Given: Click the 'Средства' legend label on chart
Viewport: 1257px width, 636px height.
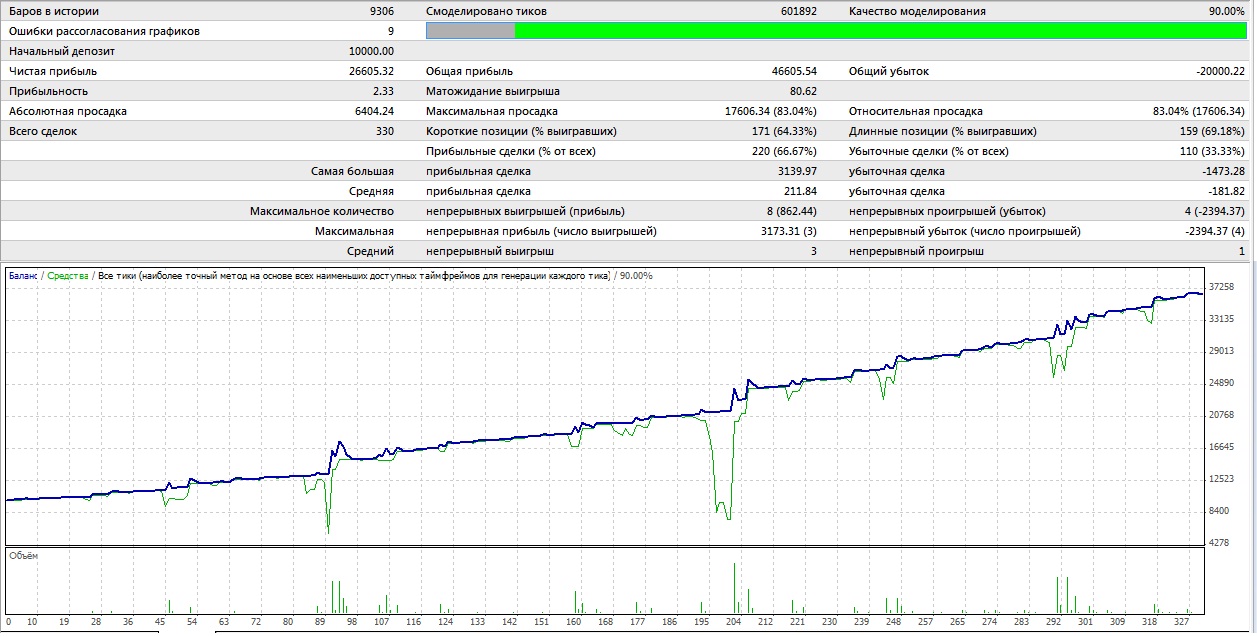Looking at the screenshot, I should click(67, 275).
